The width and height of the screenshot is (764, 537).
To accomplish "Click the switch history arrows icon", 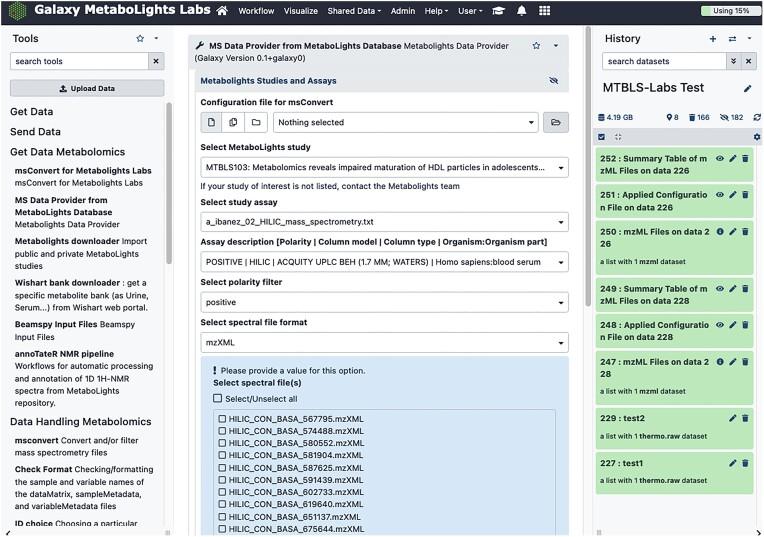I will pyautogui.click(x=732, y=39).
